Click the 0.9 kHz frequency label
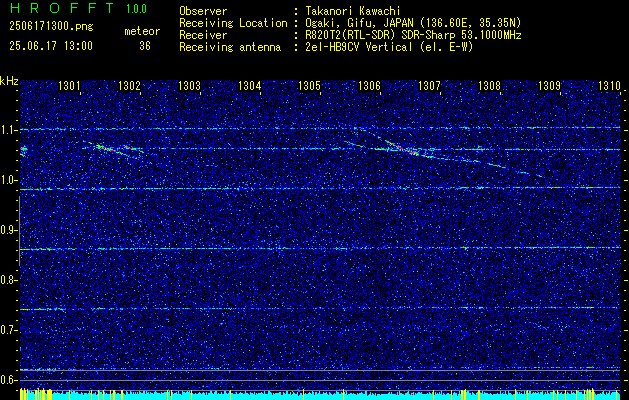Viewport: 629px width, 400px height. point(9,230)
